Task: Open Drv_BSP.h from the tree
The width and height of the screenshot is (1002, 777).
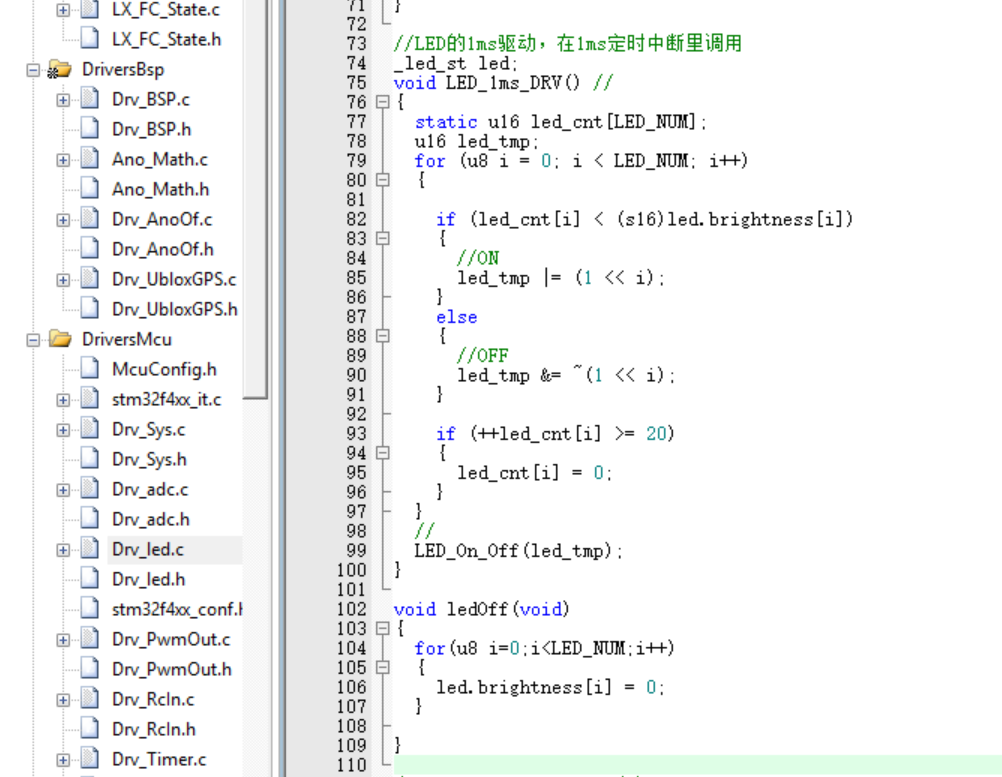Action: pos(151,130)
